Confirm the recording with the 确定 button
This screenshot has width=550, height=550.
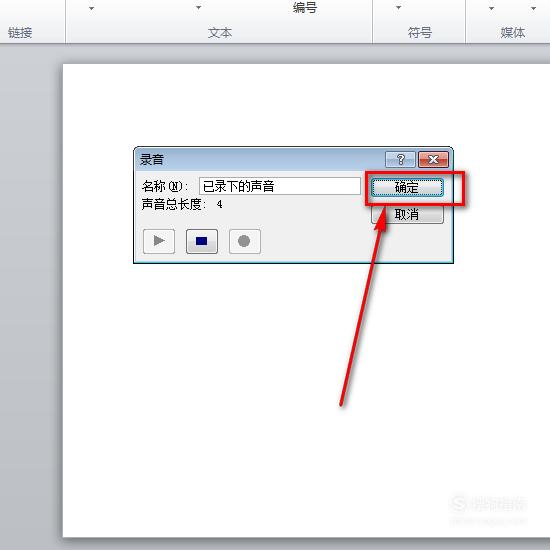coord(407,187)
